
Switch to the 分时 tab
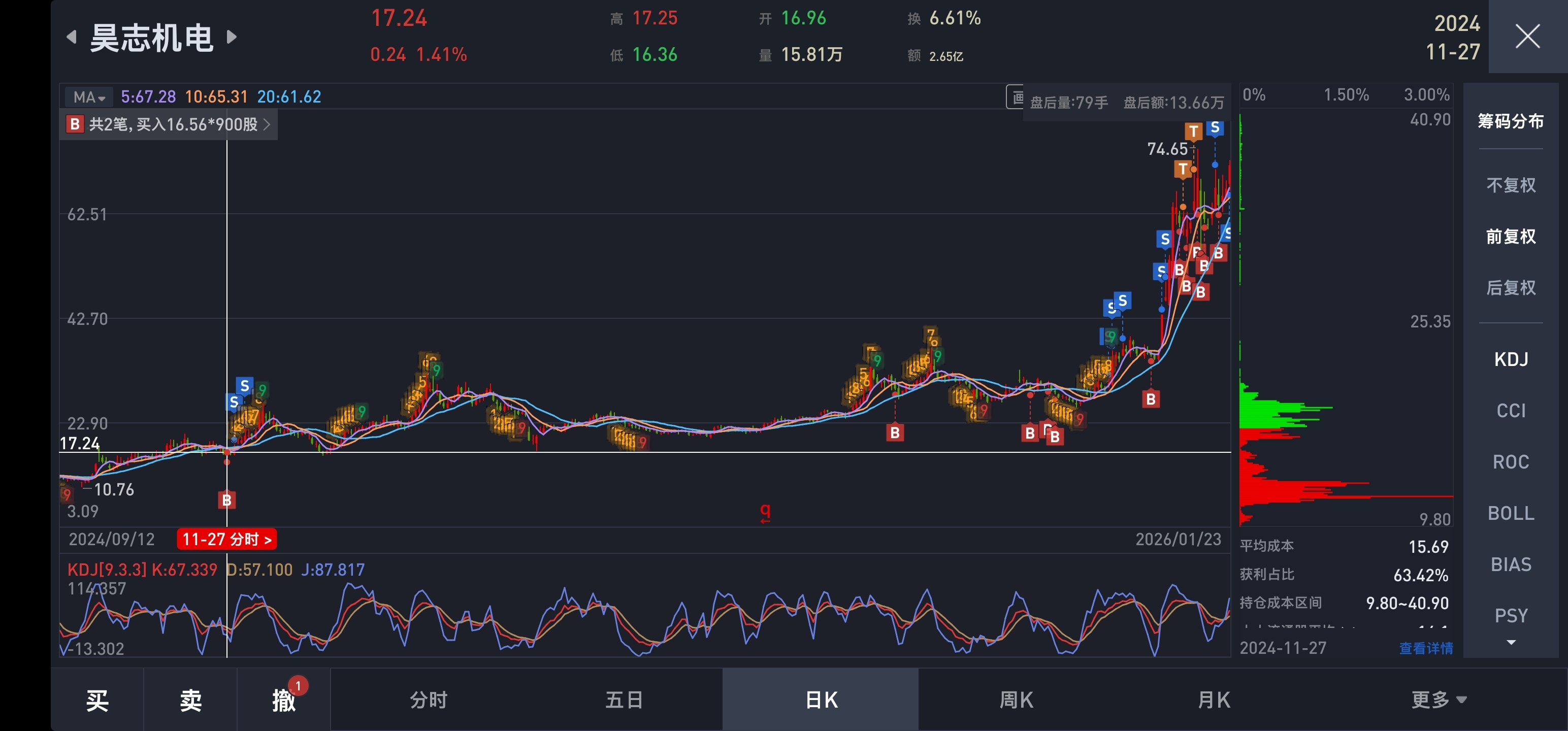(x=429, y=700)
